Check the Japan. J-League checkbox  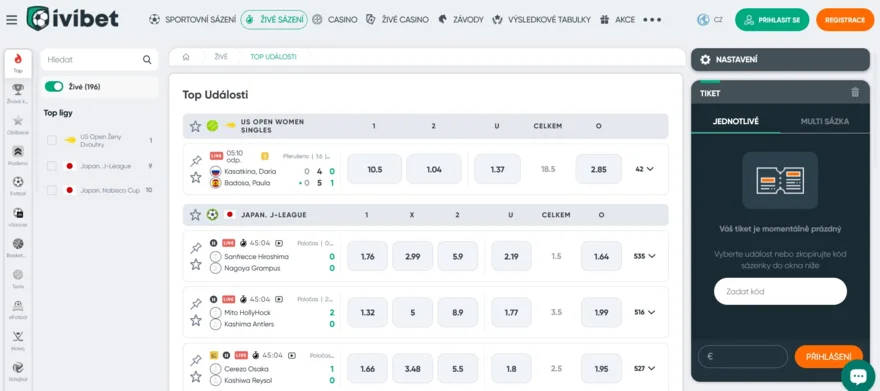pyautogui.click(x=52, y=166)
